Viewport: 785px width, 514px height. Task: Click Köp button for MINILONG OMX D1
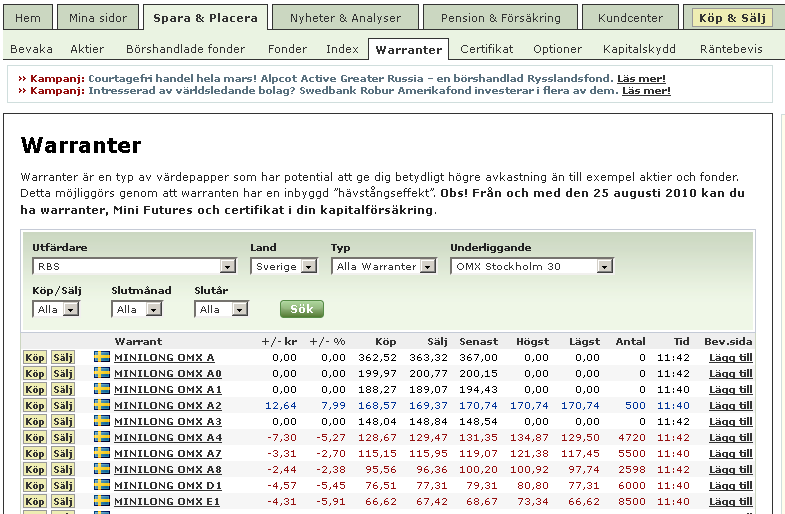35,485
